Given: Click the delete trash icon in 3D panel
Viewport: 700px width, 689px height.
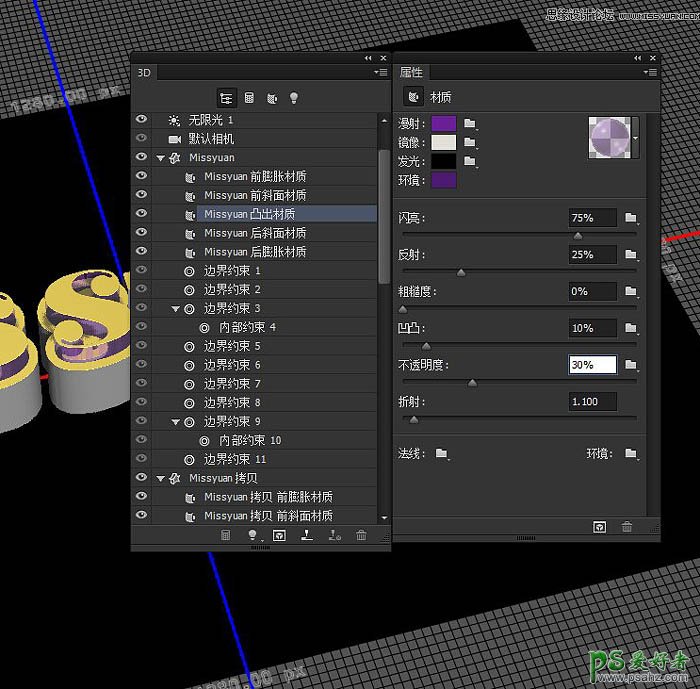Looking at the screenshot, I should 361,536.
